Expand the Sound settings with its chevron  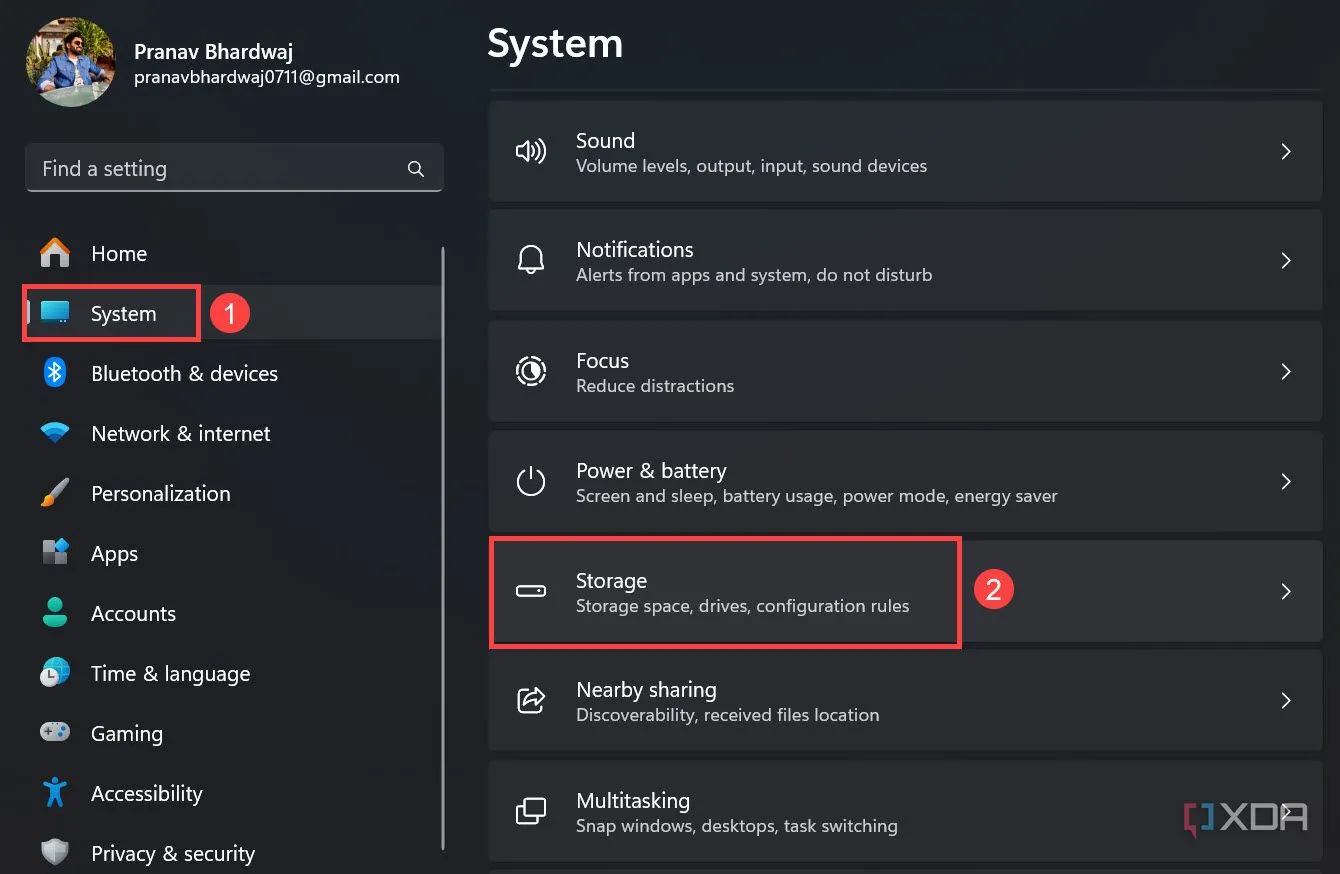(x=1286, y=151)
